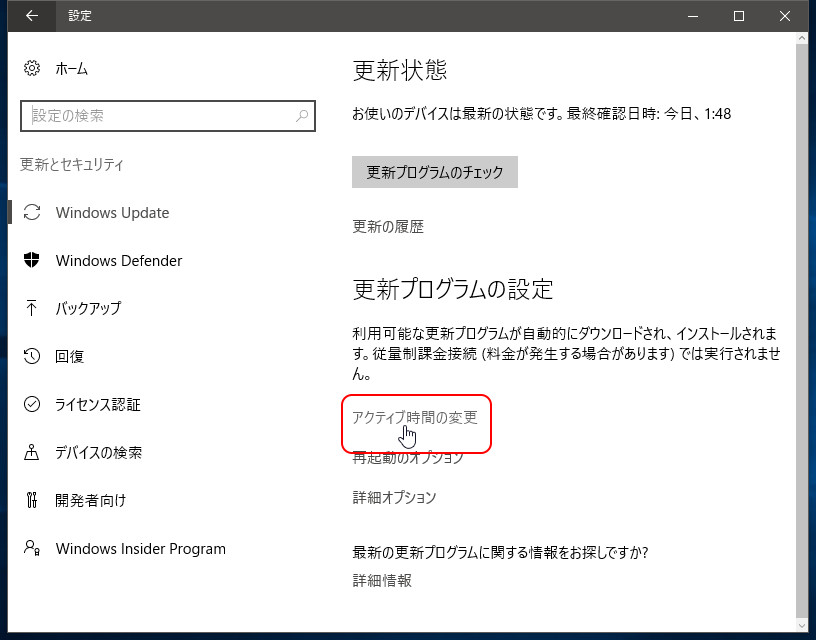Open ホーム using the gear icon
816x640 pixels.
tap(29, 68)
